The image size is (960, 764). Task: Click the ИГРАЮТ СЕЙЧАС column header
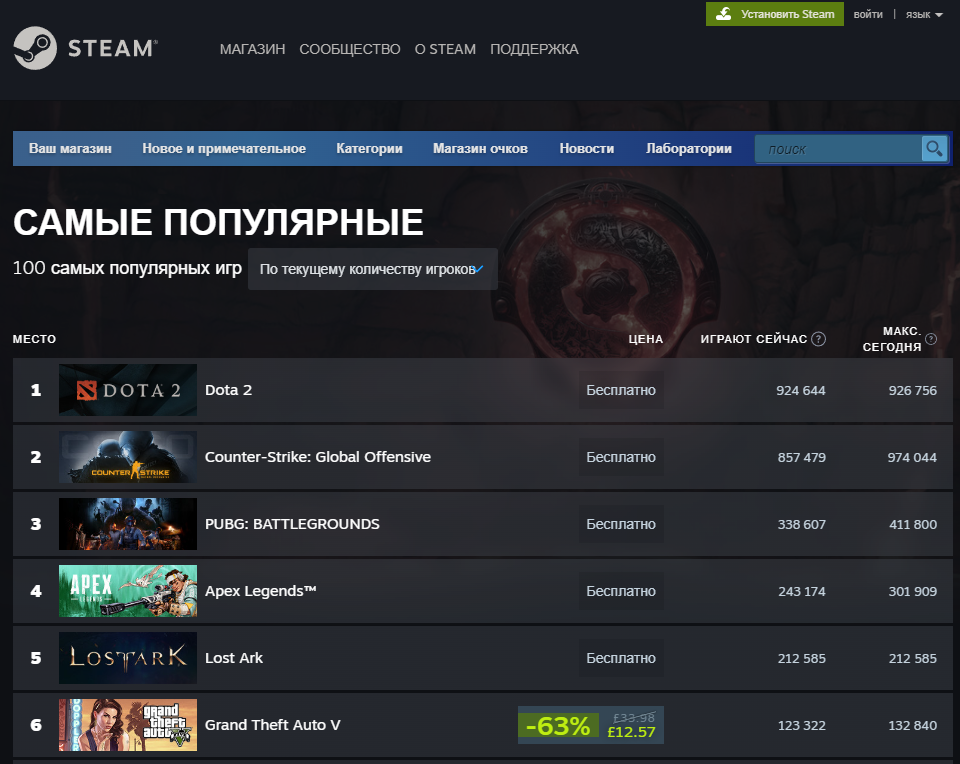tap(754, 339)
